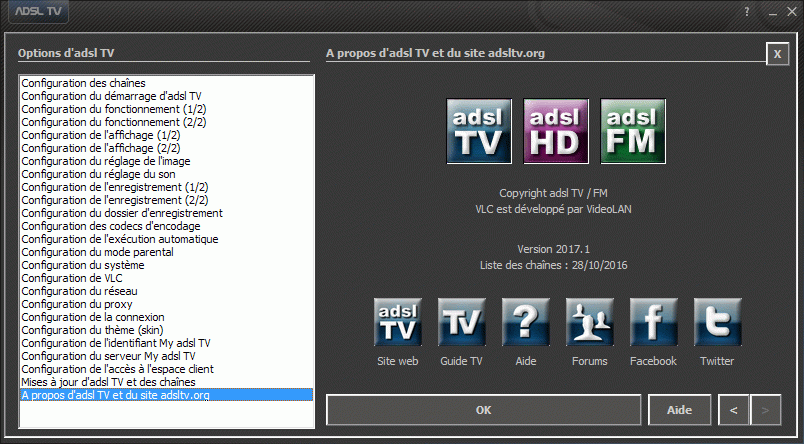Open Configuration du réglage de l'image

point(166,161)
